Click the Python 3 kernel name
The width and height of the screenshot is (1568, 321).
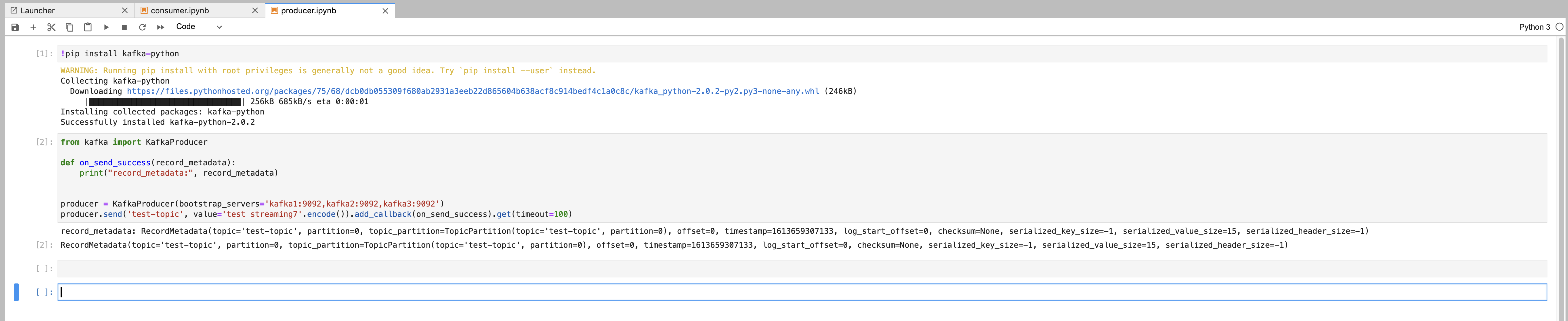pos(1534,27)
